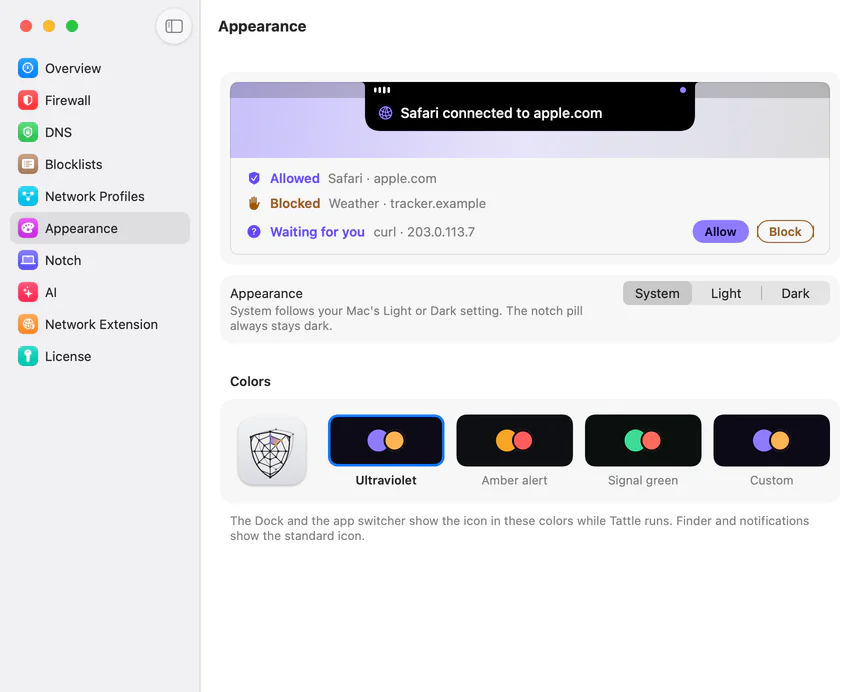The height and width of the screenshot is (692, 860).
Task: Click the AI sparkle icon in the sidebar
Action: click(x=28, y=292)
